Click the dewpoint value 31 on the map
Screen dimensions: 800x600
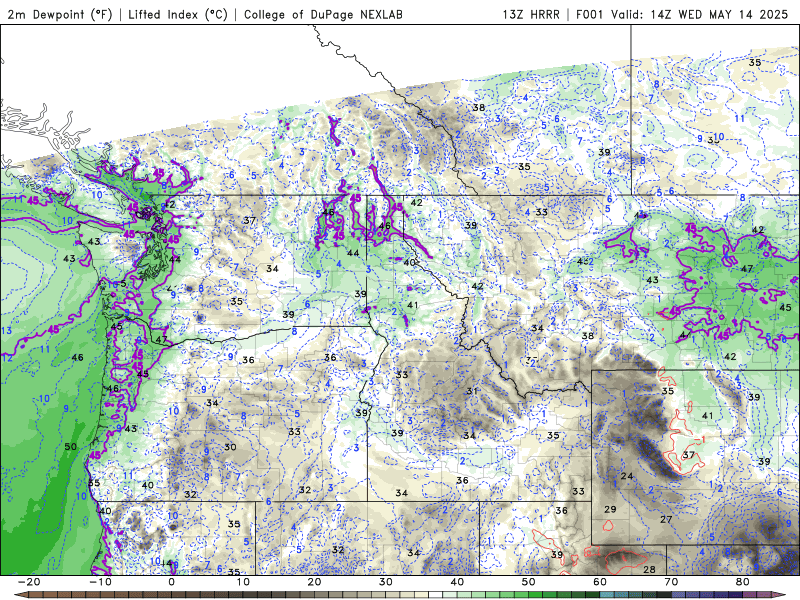pyautogui.click(x=471, y=391)
